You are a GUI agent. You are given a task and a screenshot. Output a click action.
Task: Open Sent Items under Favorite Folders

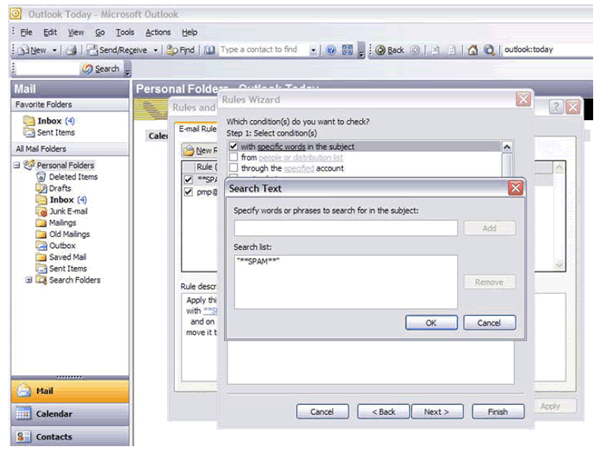(49, 132)
